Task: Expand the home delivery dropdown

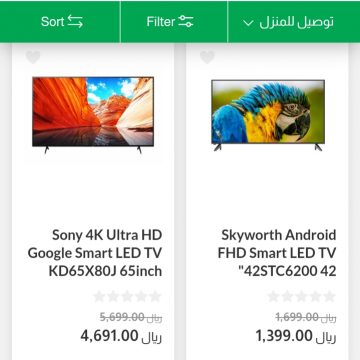Action: click(x=288, y=22)
